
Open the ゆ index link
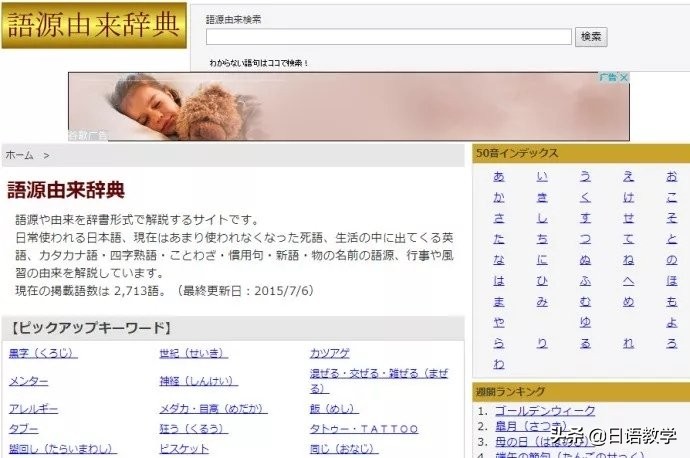[585, 322]
